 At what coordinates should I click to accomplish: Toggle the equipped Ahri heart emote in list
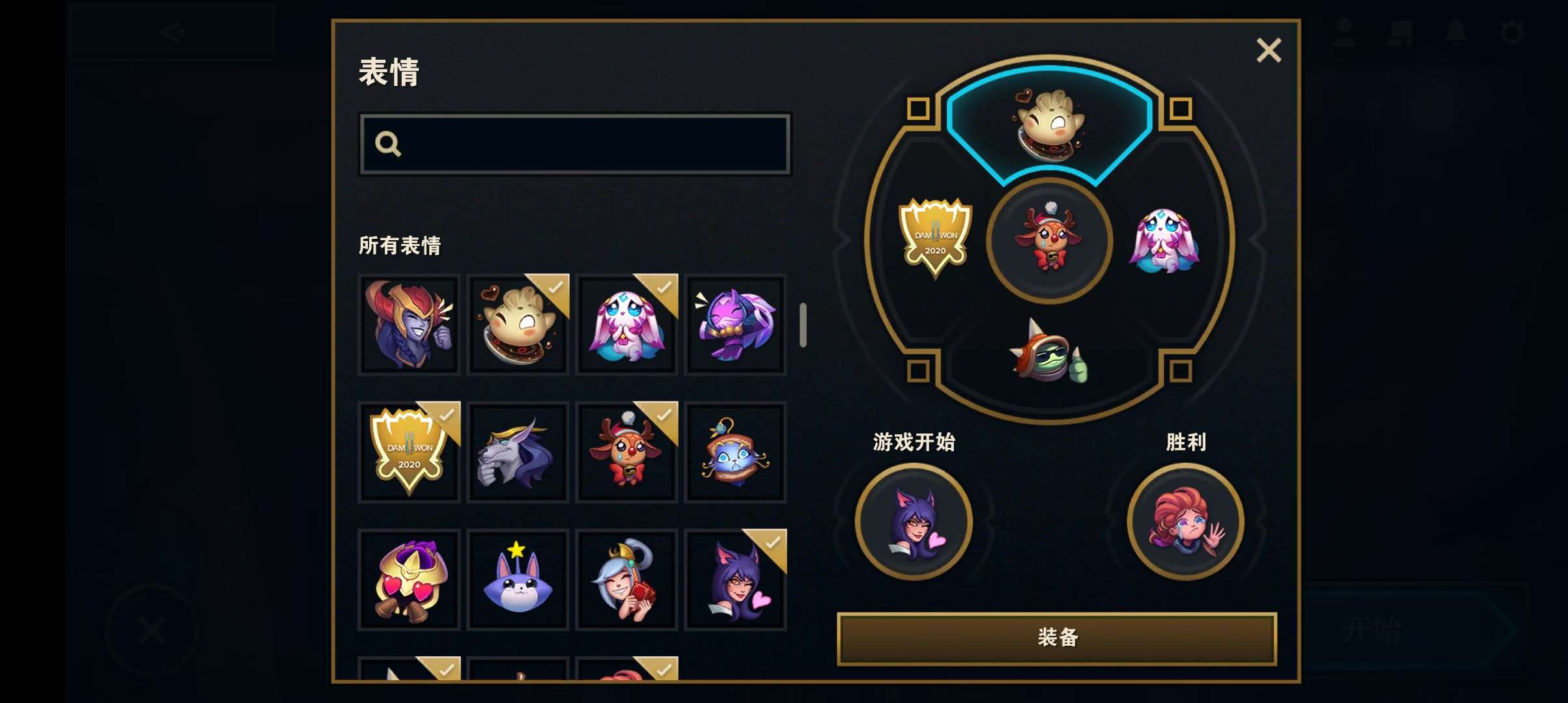point(735,579)
